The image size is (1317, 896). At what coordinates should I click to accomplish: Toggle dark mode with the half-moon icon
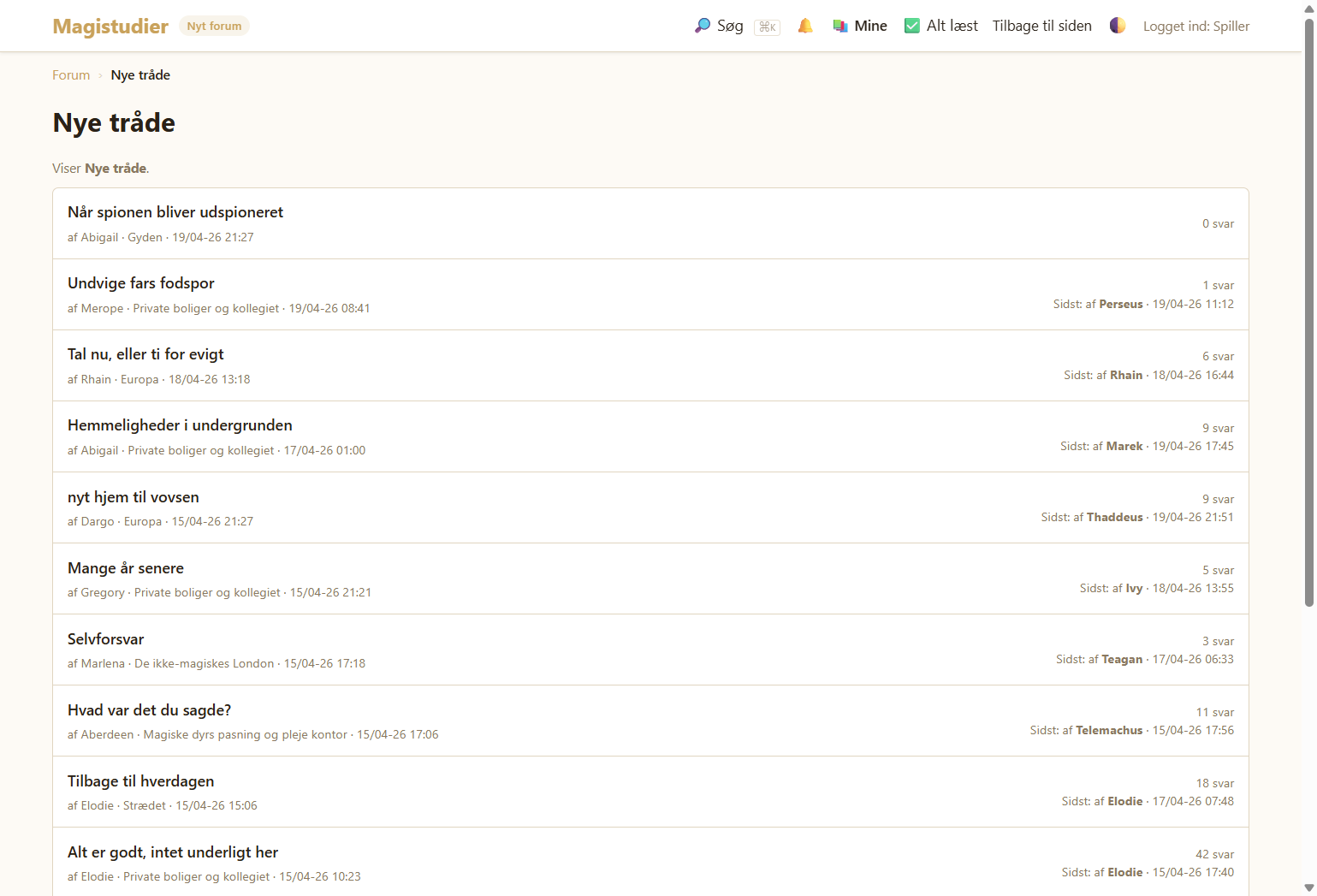(x=1118, y=26)
